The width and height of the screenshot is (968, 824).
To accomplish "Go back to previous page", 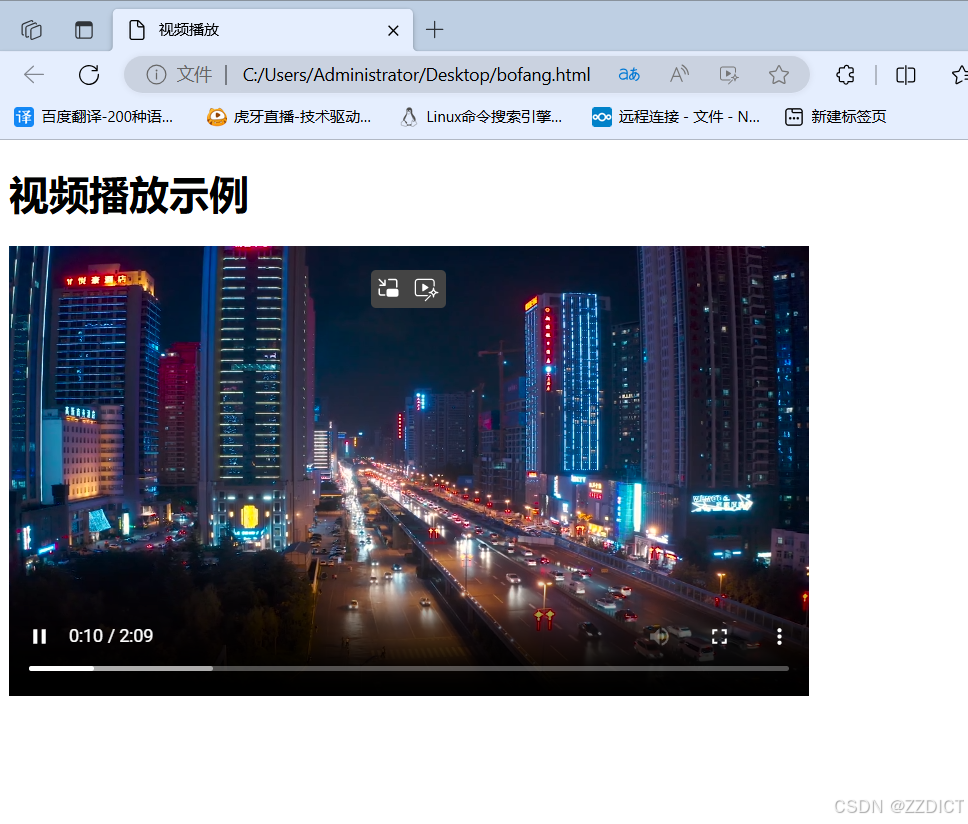I will [34, 75].
